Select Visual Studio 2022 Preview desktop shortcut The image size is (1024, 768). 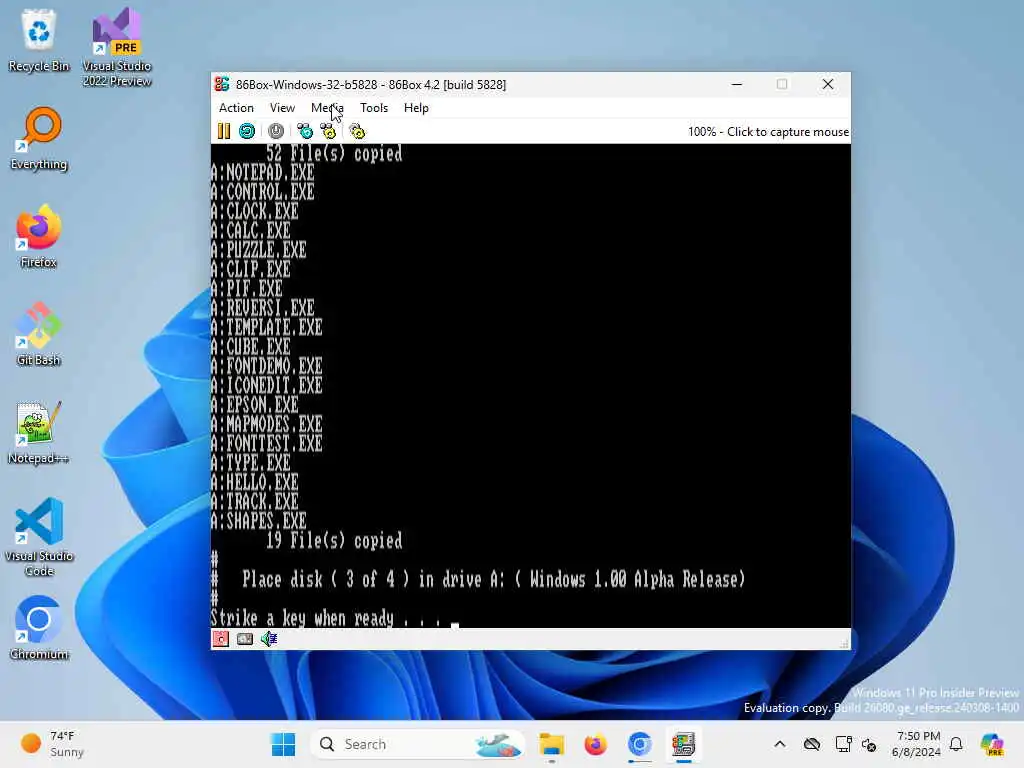click(117, 47)
